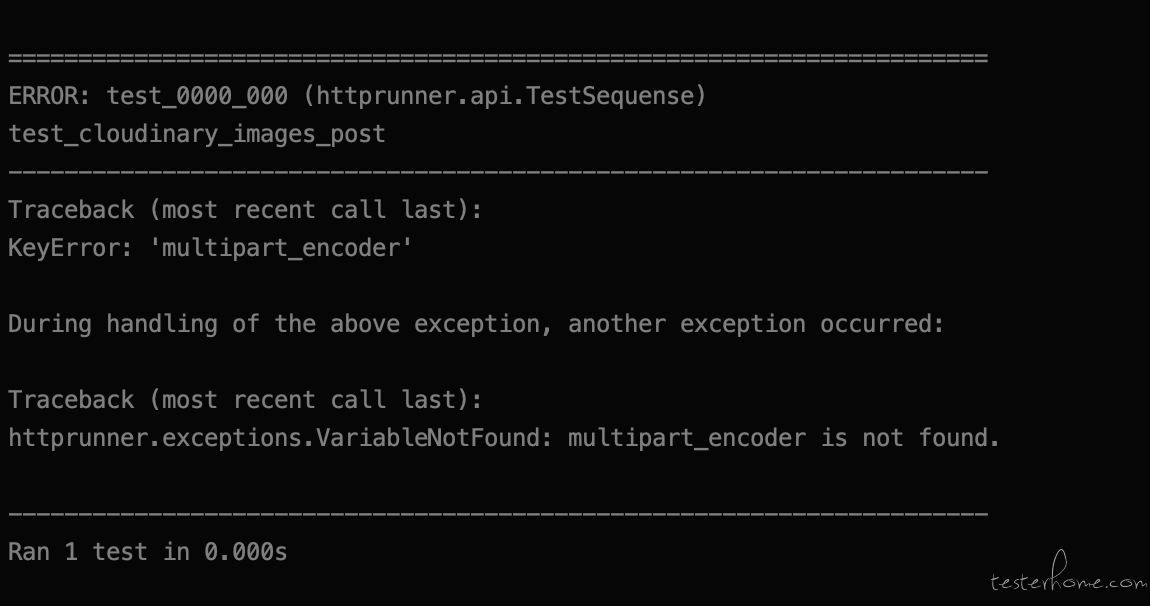
Task: Click the '0.000s' duration value
Action: 246,552
